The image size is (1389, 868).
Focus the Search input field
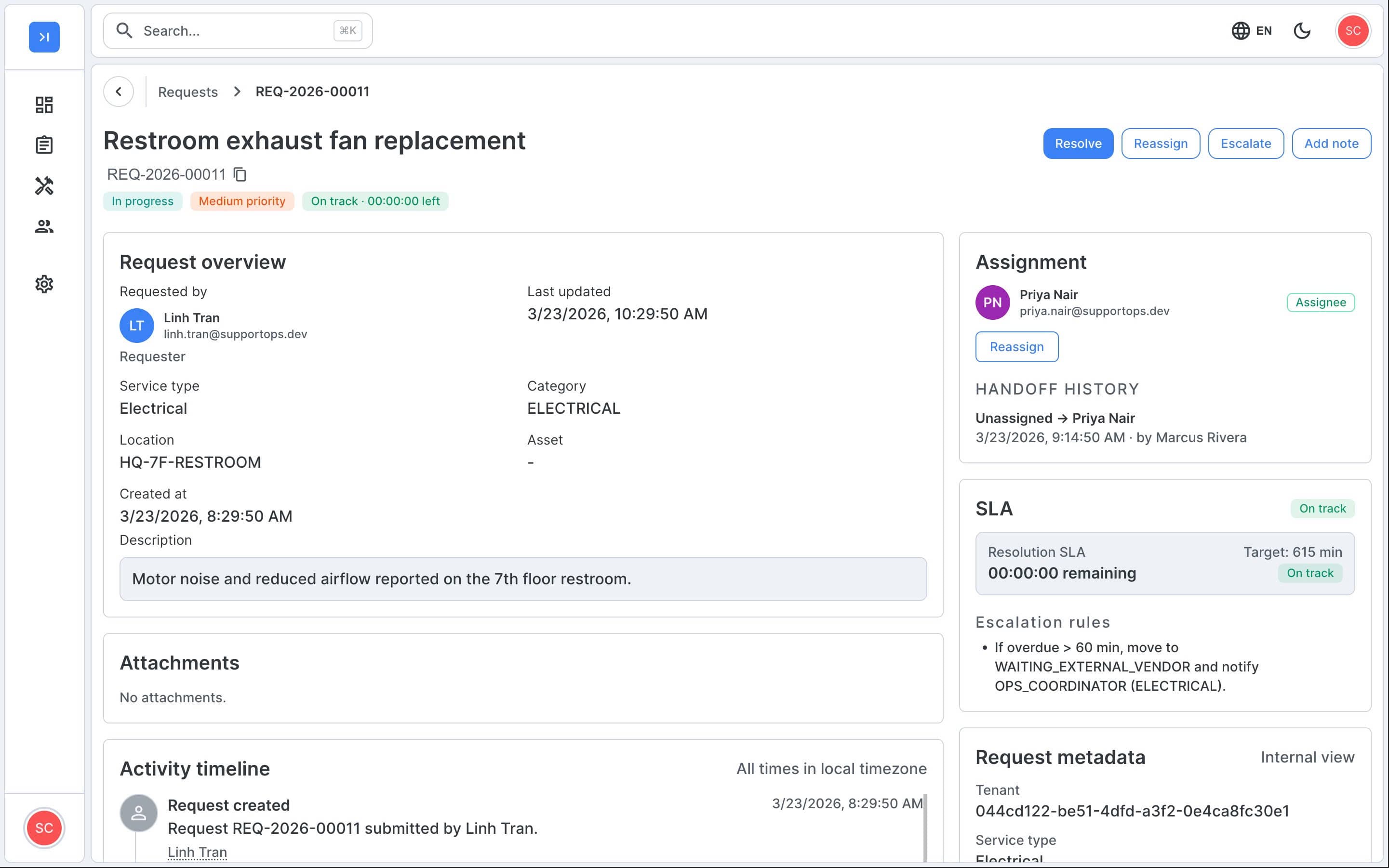click(238, 31)
